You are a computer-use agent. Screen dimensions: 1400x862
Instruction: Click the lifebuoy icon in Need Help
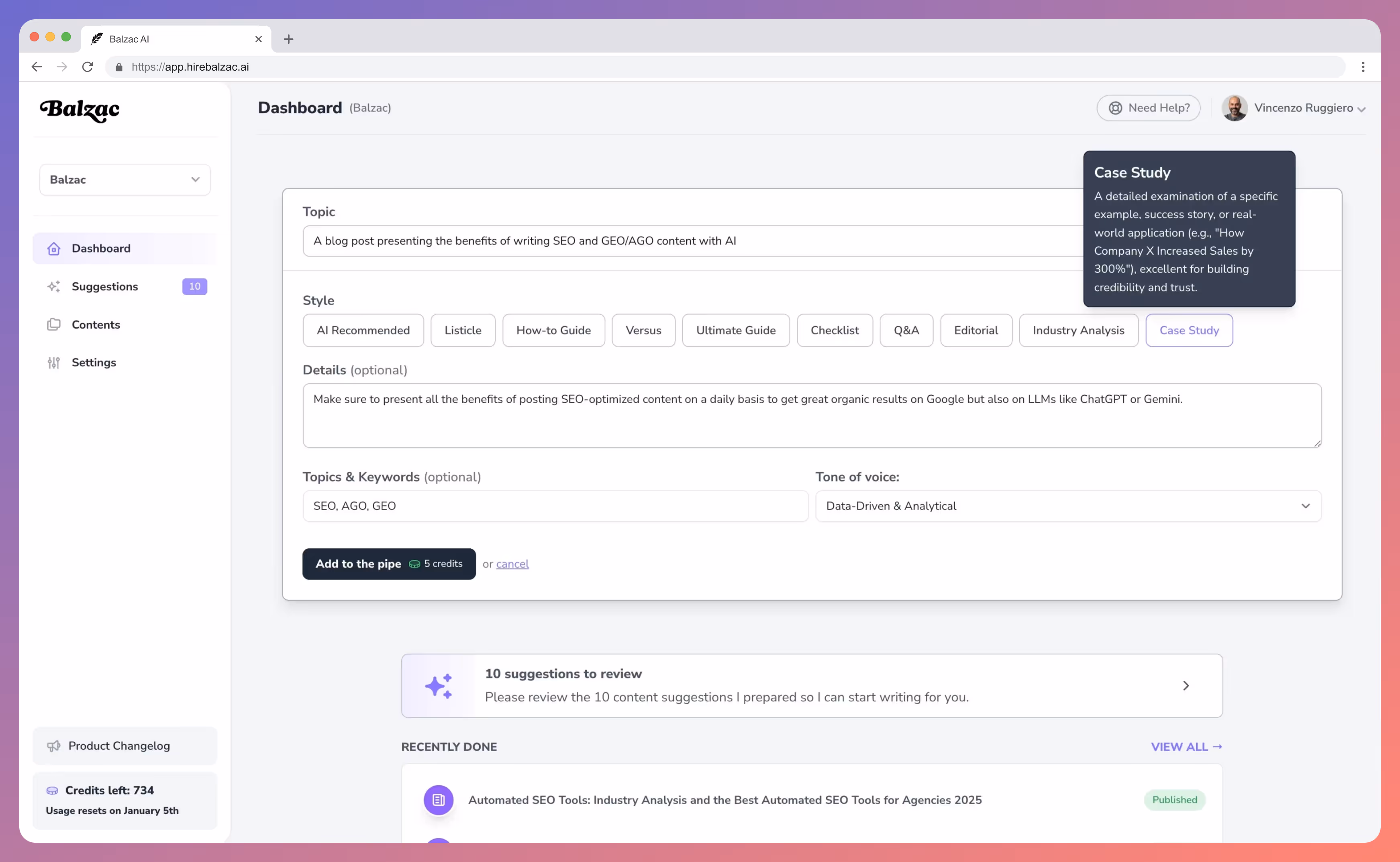point(1115,108)
